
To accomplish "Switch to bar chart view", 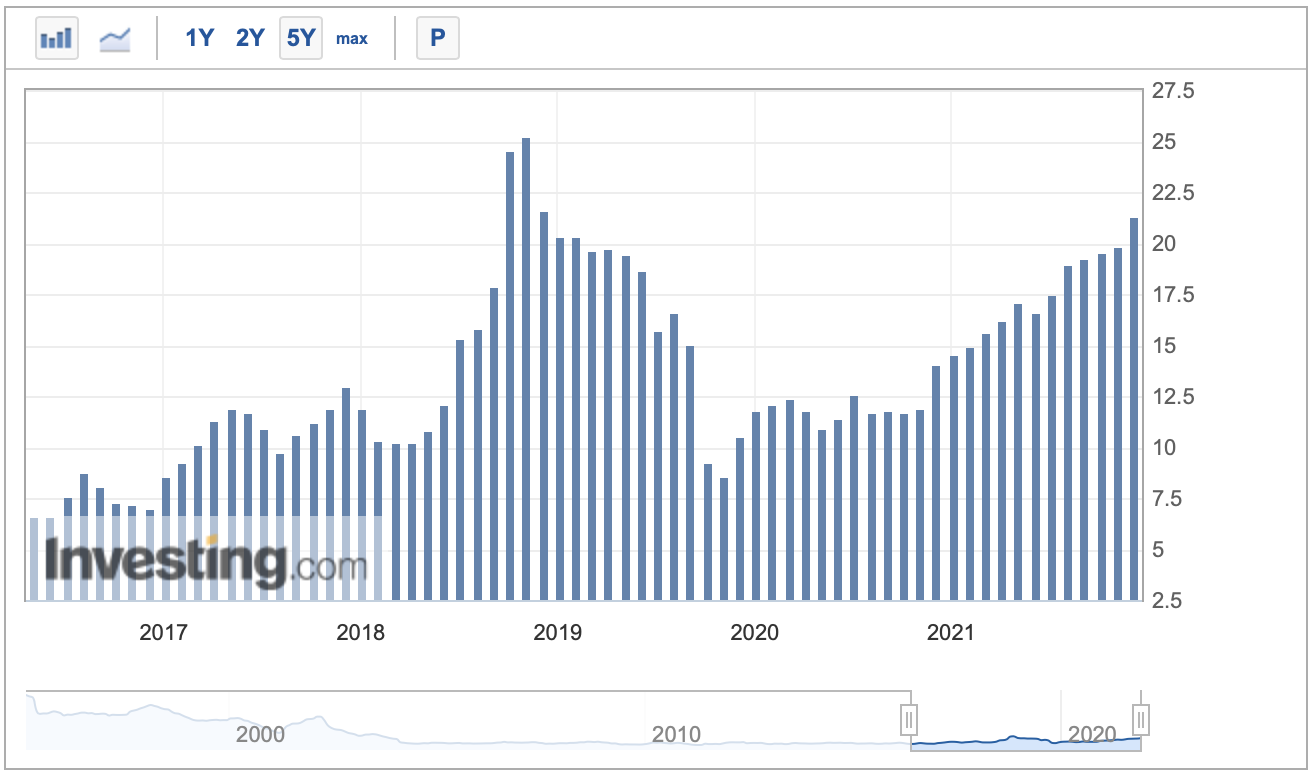I will coord(56,39).
